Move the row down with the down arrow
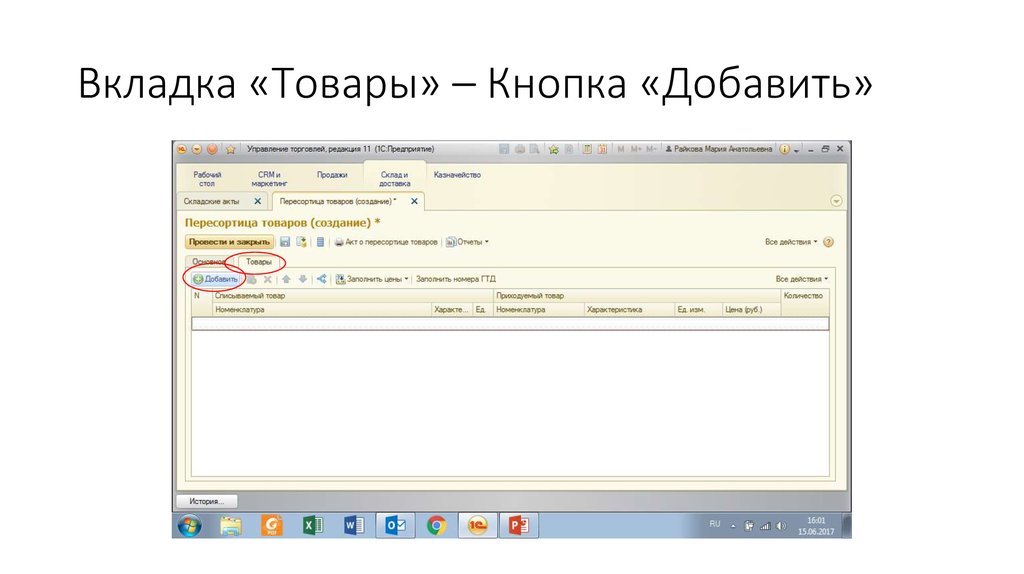Image resolution: width=1024 pixels, height=574 pixels. [302, 279]
